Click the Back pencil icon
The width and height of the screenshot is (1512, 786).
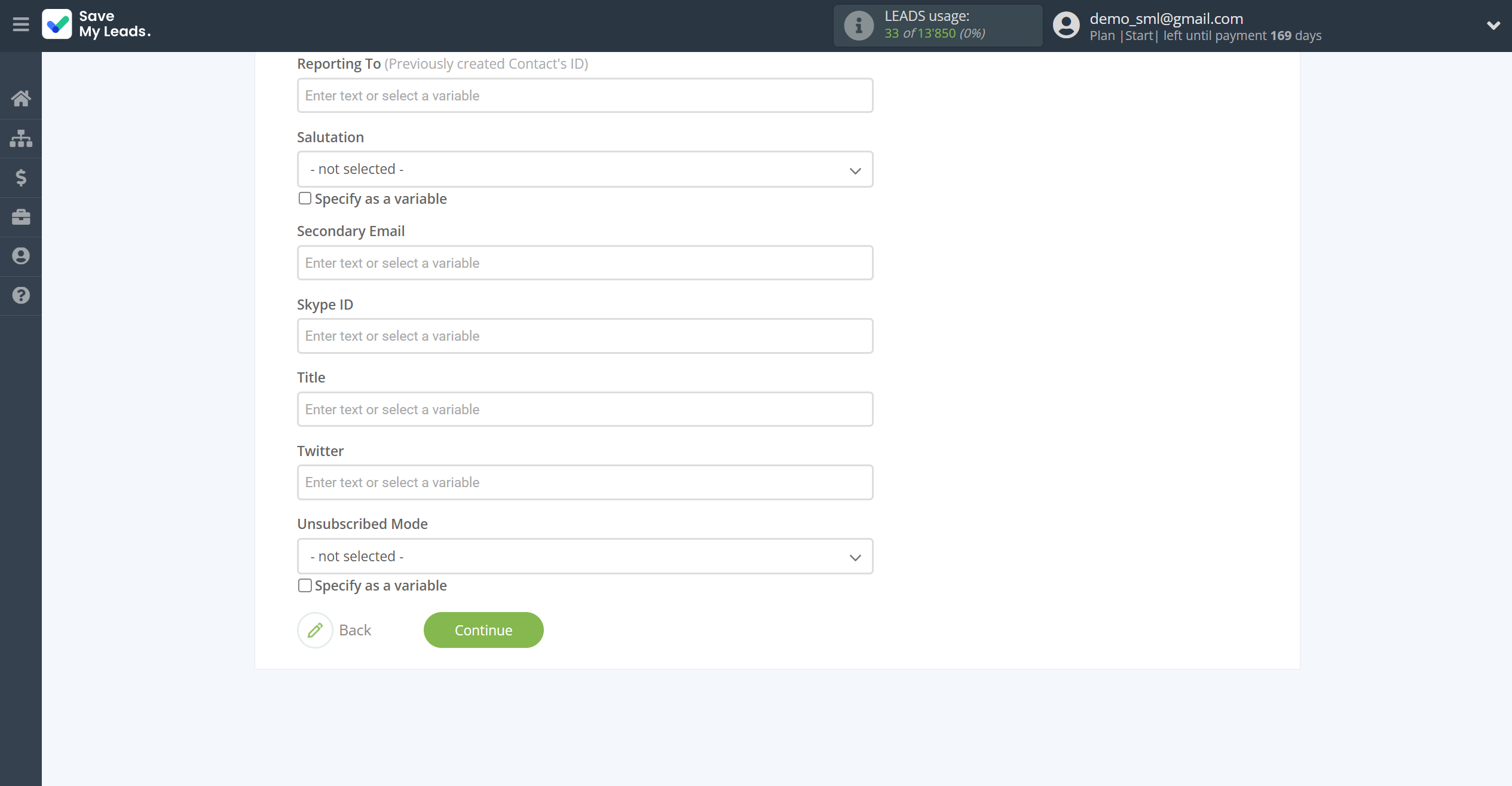(315, 630)
